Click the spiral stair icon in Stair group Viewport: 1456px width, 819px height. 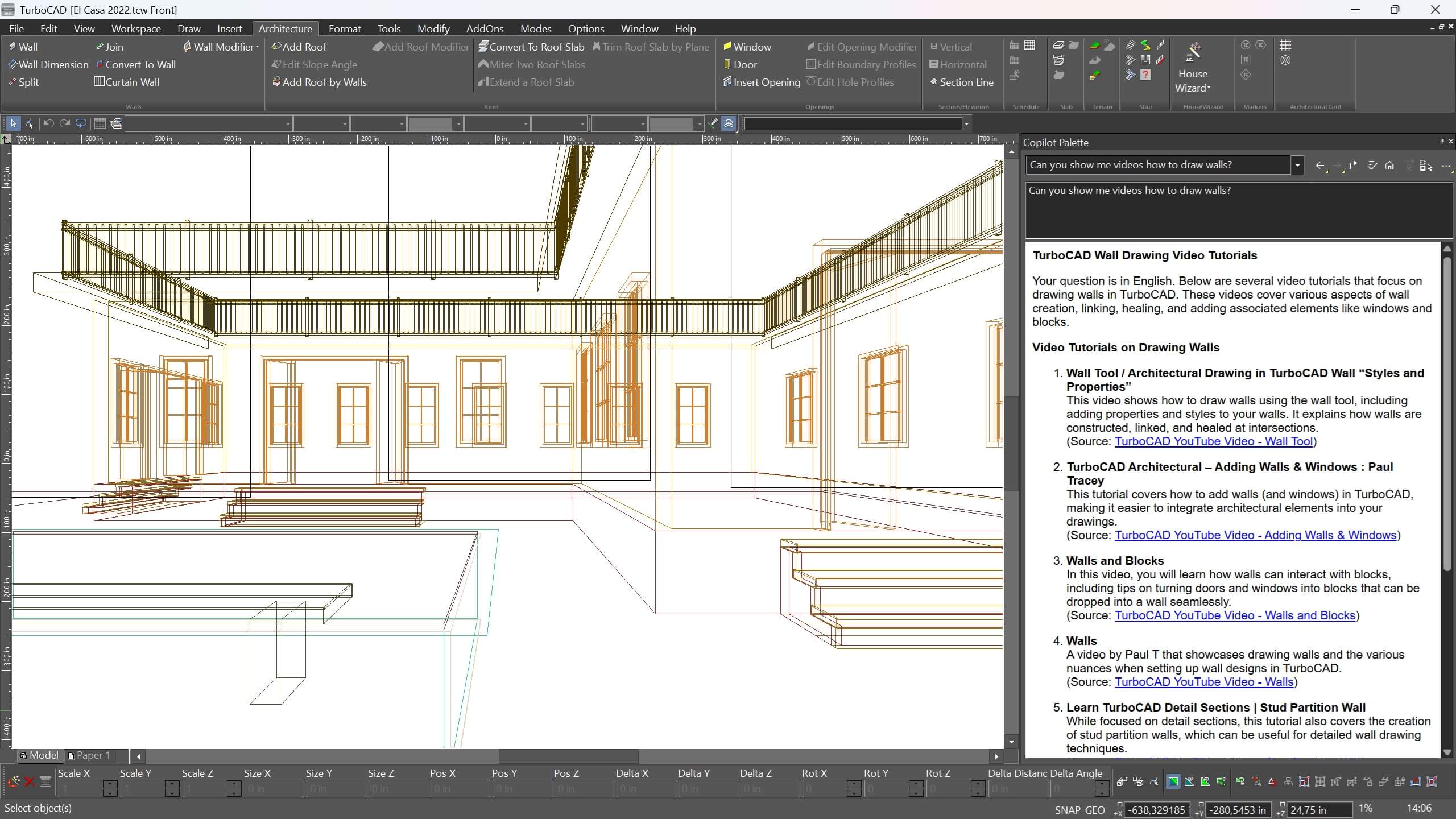tap(1145, 45)
